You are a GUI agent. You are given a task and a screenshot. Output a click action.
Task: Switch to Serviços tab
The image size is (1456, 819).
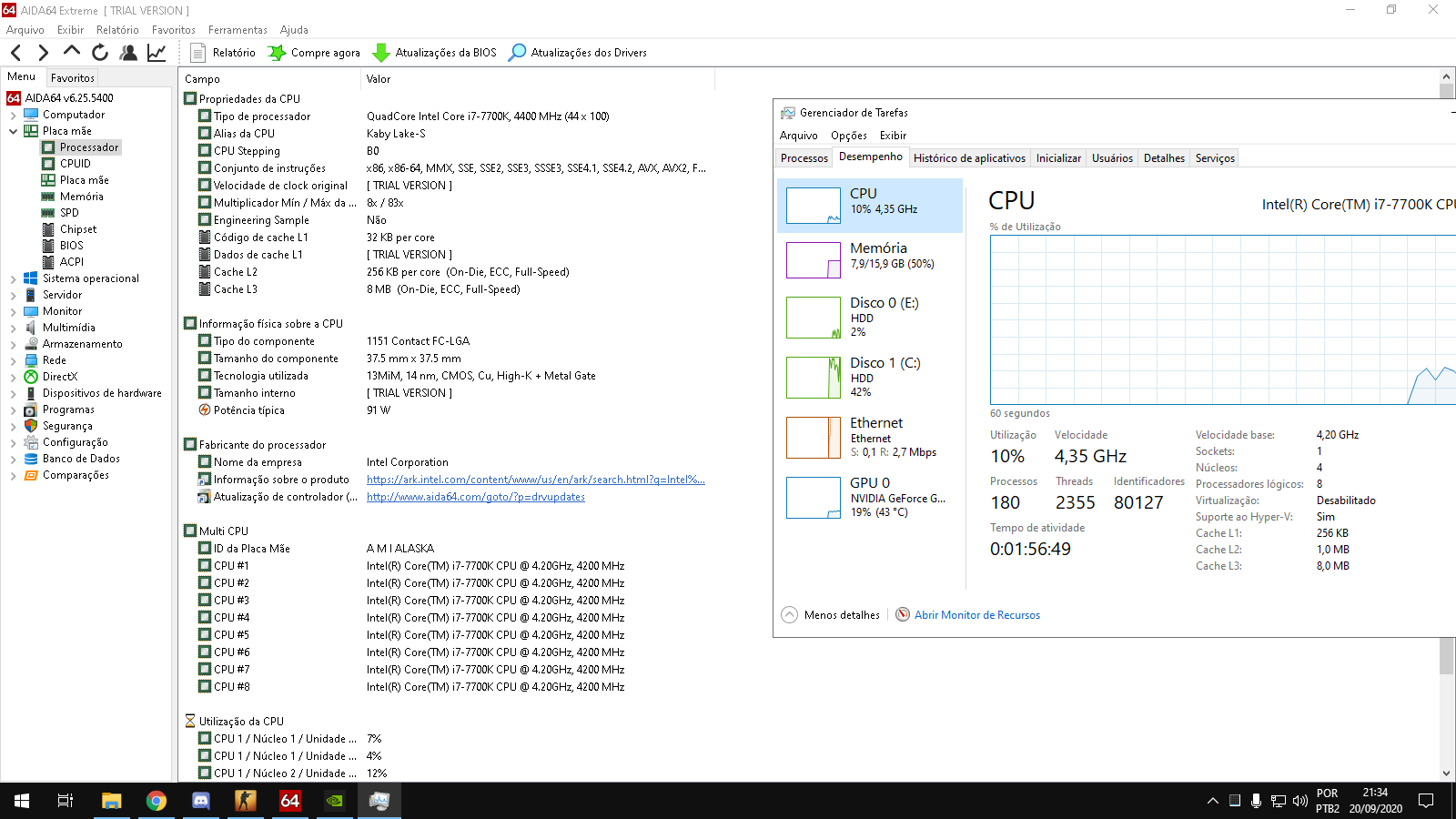1215,158
